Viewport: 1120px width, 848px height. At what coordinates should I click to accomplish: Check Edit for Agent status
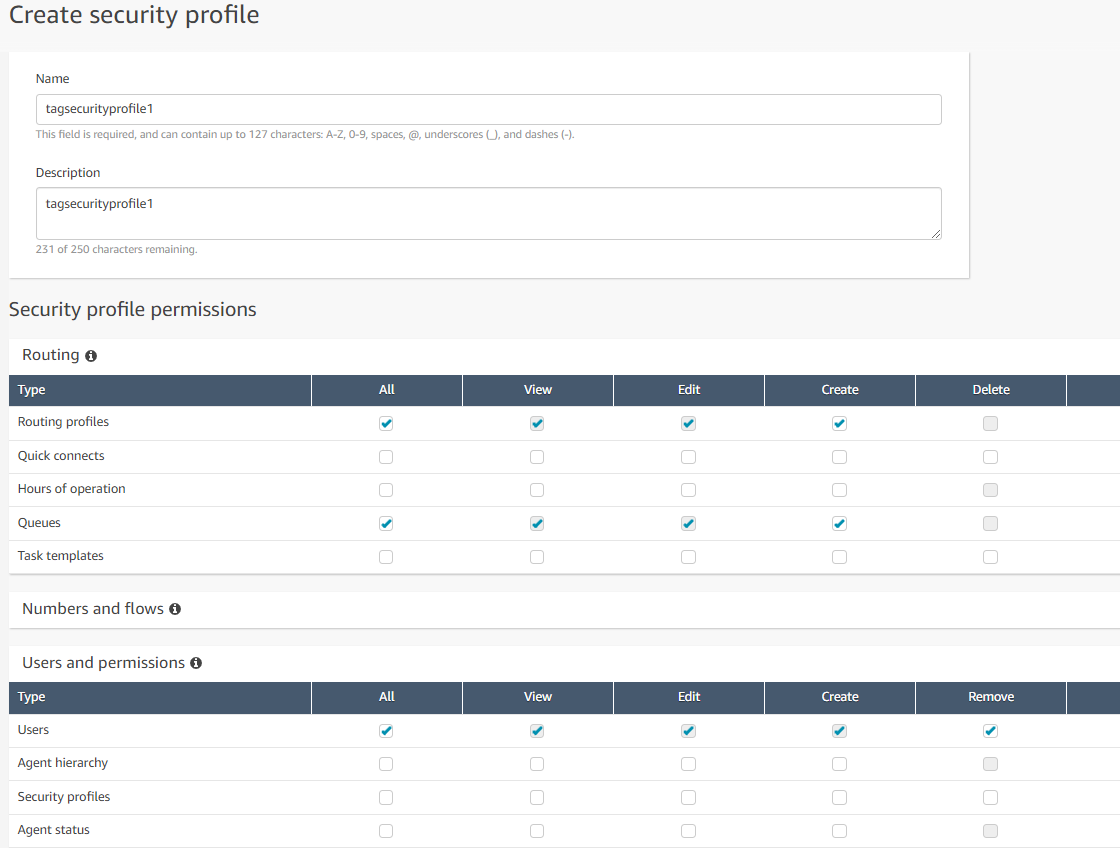pos(689,831)
